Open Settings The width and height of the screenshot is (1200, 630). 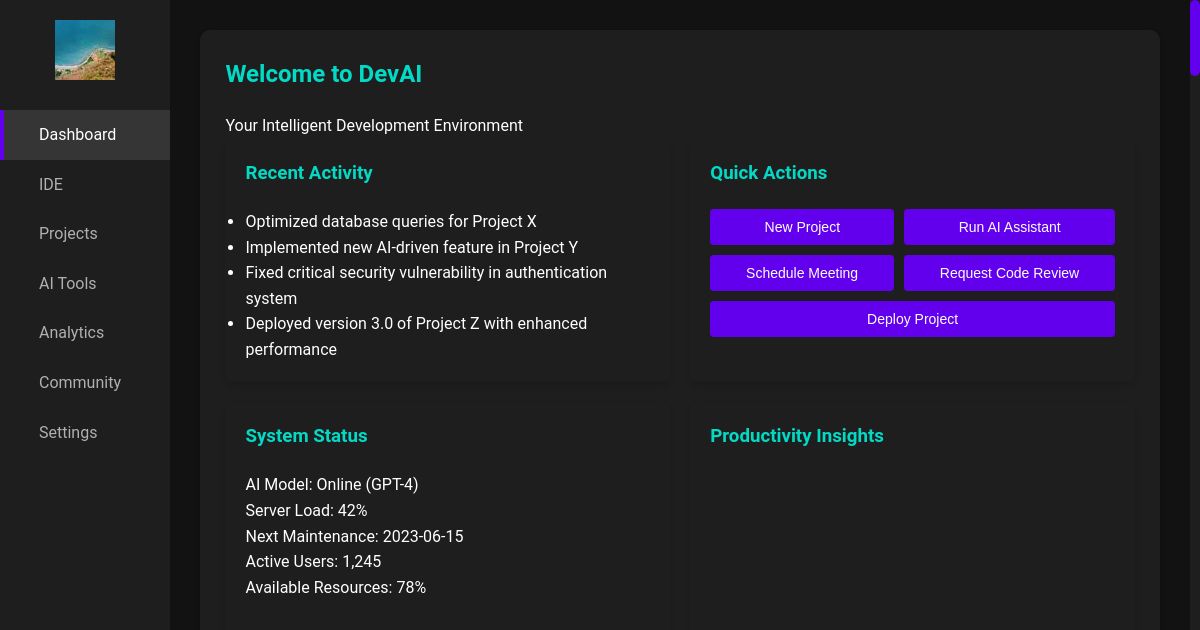[x=68, y=432]
